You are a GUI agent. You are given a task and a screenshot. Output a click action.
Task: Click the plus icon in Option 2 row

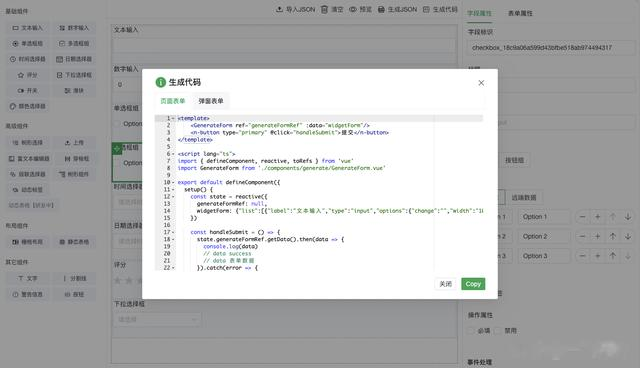(x=598, y=236)
